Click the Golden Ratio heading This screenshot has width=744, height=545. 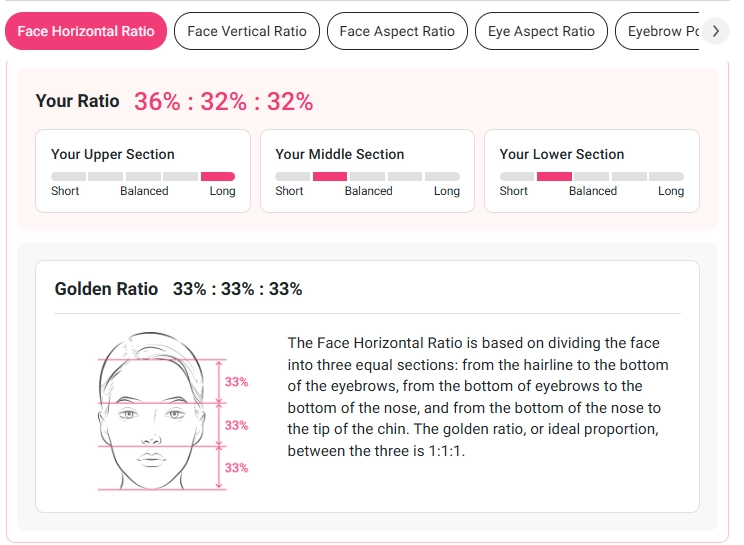[106, 289]
